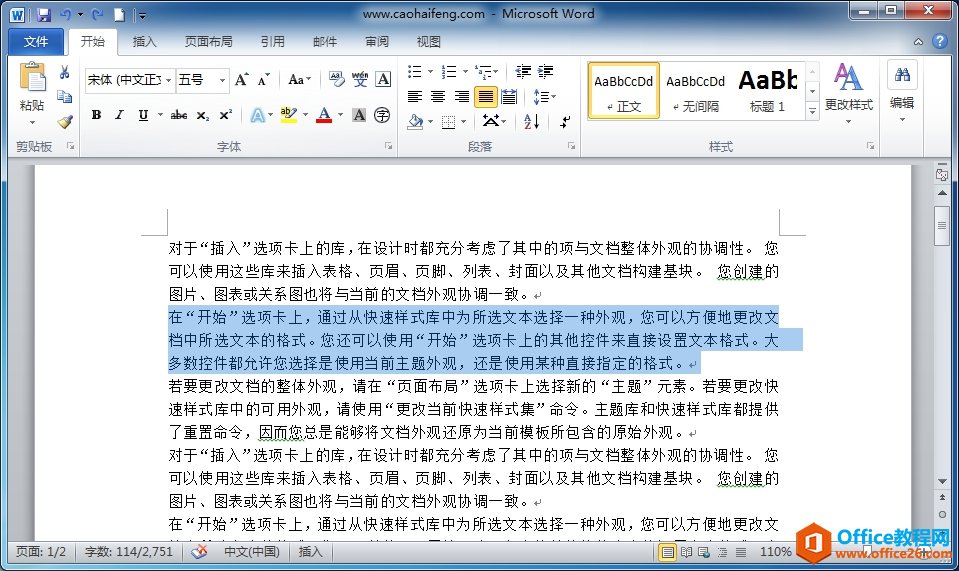Open the numbering list dropdown arrow
The height and width of the screenshot is (571, 959).
click(465, 72)
